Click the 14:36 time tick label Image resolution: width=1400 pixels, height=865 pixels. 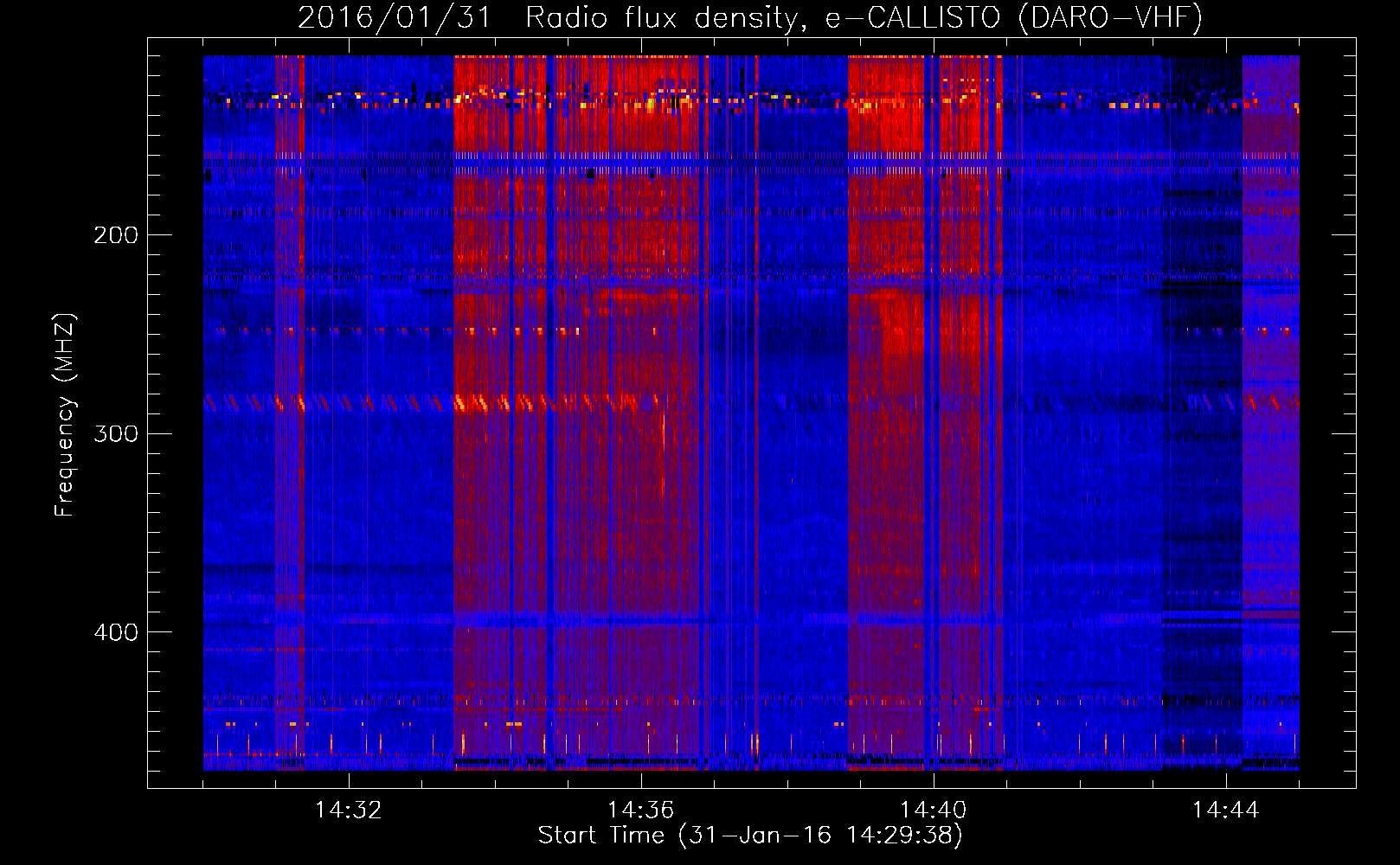(x=640, y=811)
